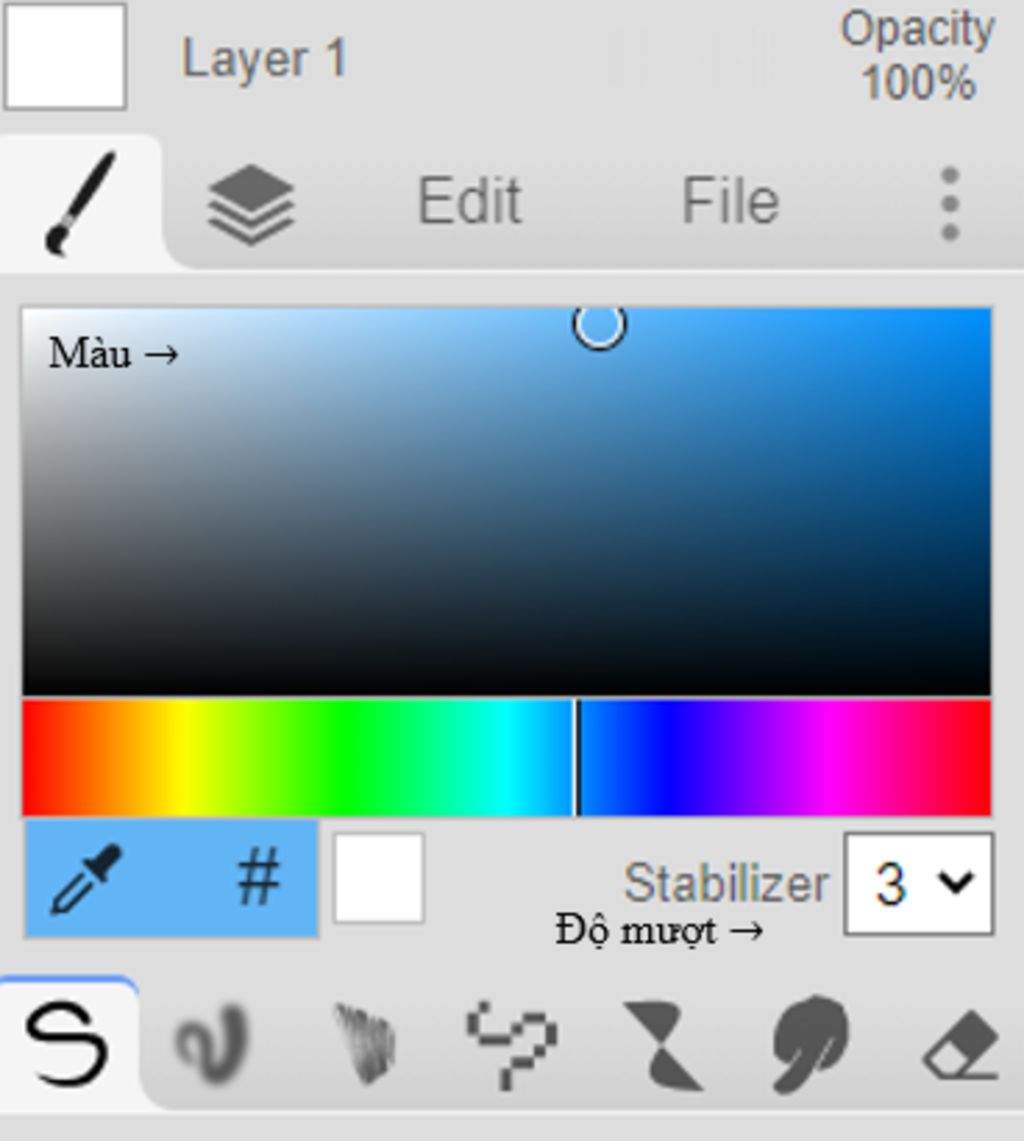
Task: Select the pen brush with S stroke
Action: point(68,1044)
